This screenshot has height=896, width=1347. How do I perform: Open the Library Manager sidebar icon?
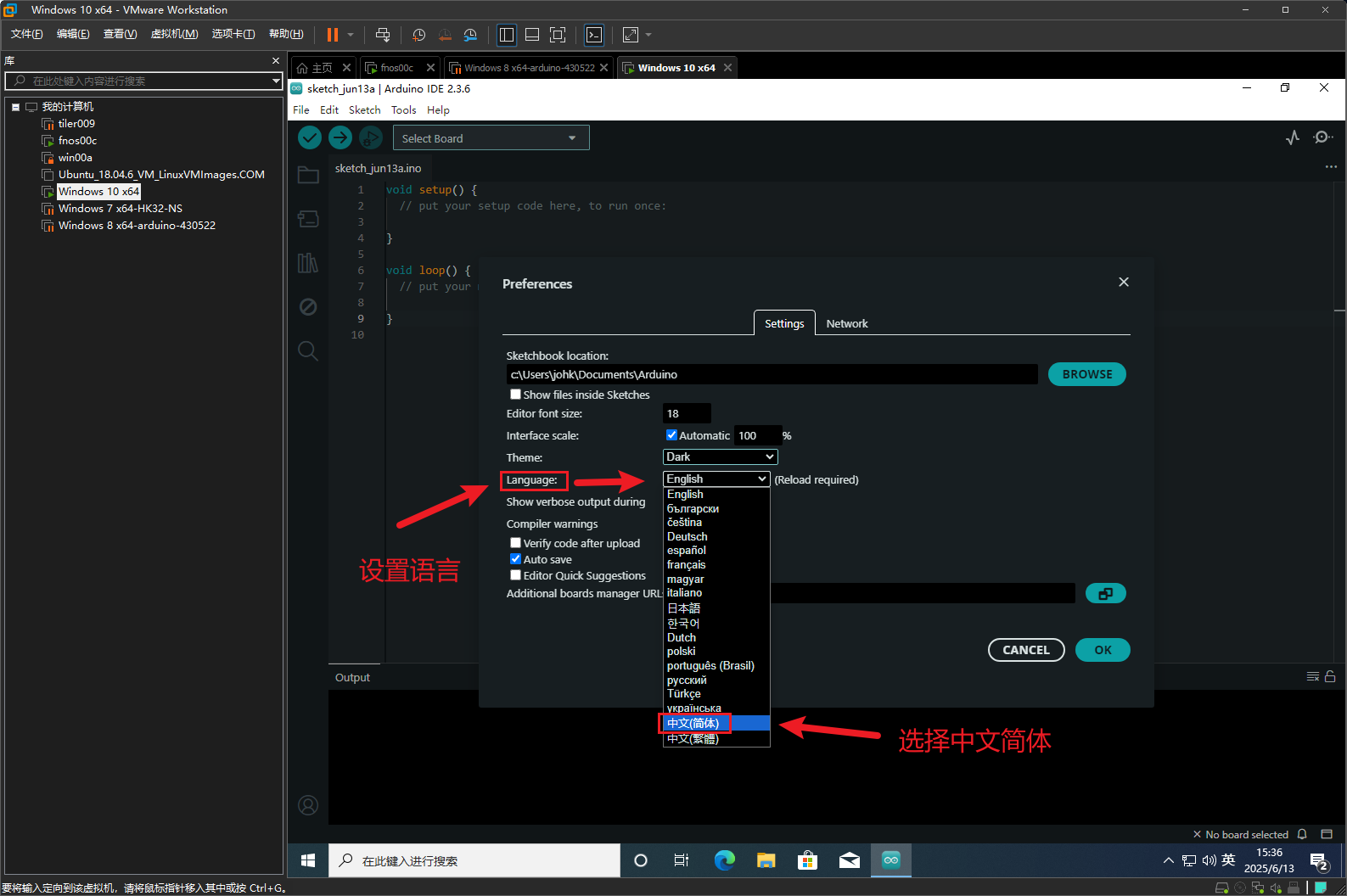tap(308, 263)
